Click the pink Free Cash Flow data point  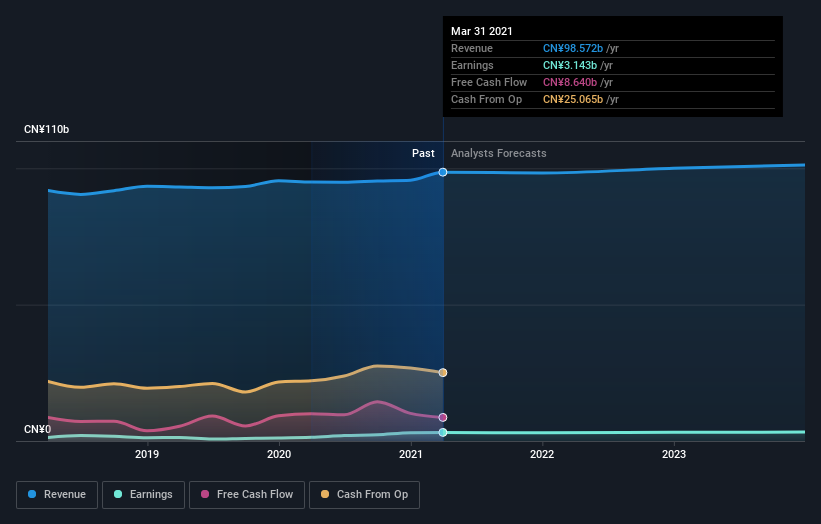[443, 417]
